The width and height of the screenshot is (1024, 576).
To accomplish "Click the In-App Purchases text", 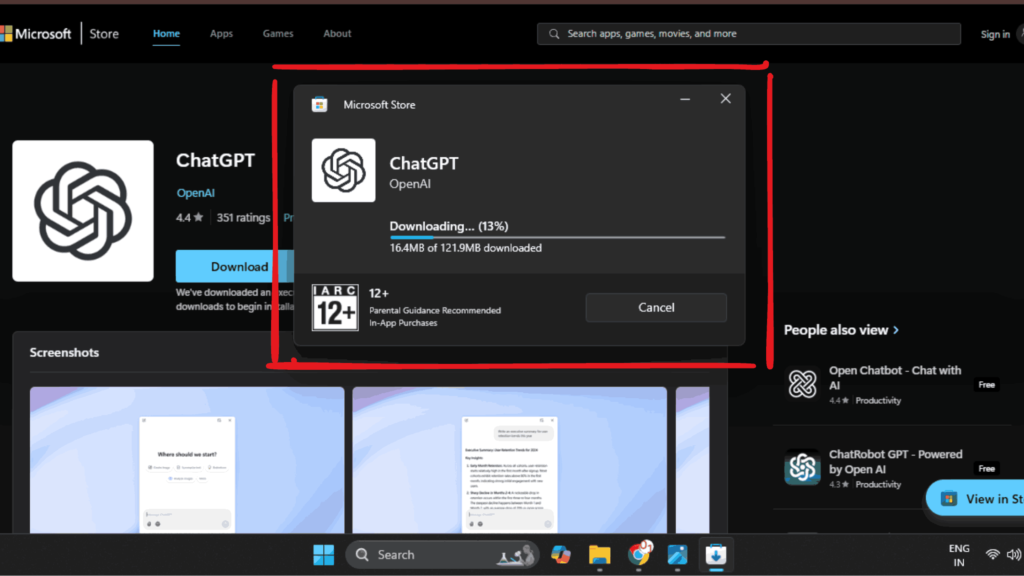I will 403,323.
